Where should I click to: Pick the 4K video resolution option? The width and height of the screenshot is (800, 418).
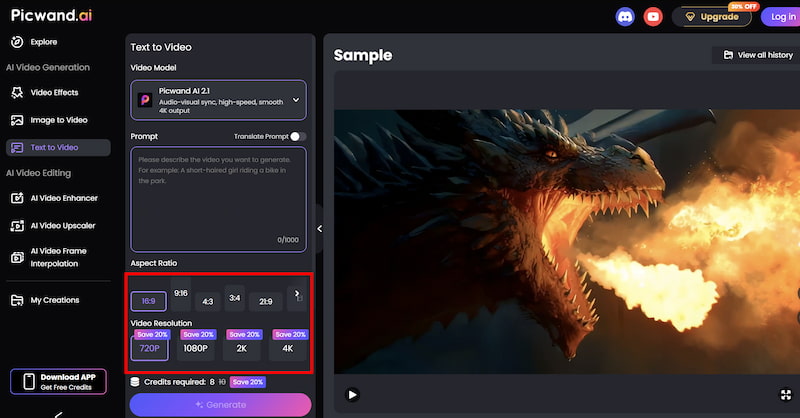click(288, 349)
